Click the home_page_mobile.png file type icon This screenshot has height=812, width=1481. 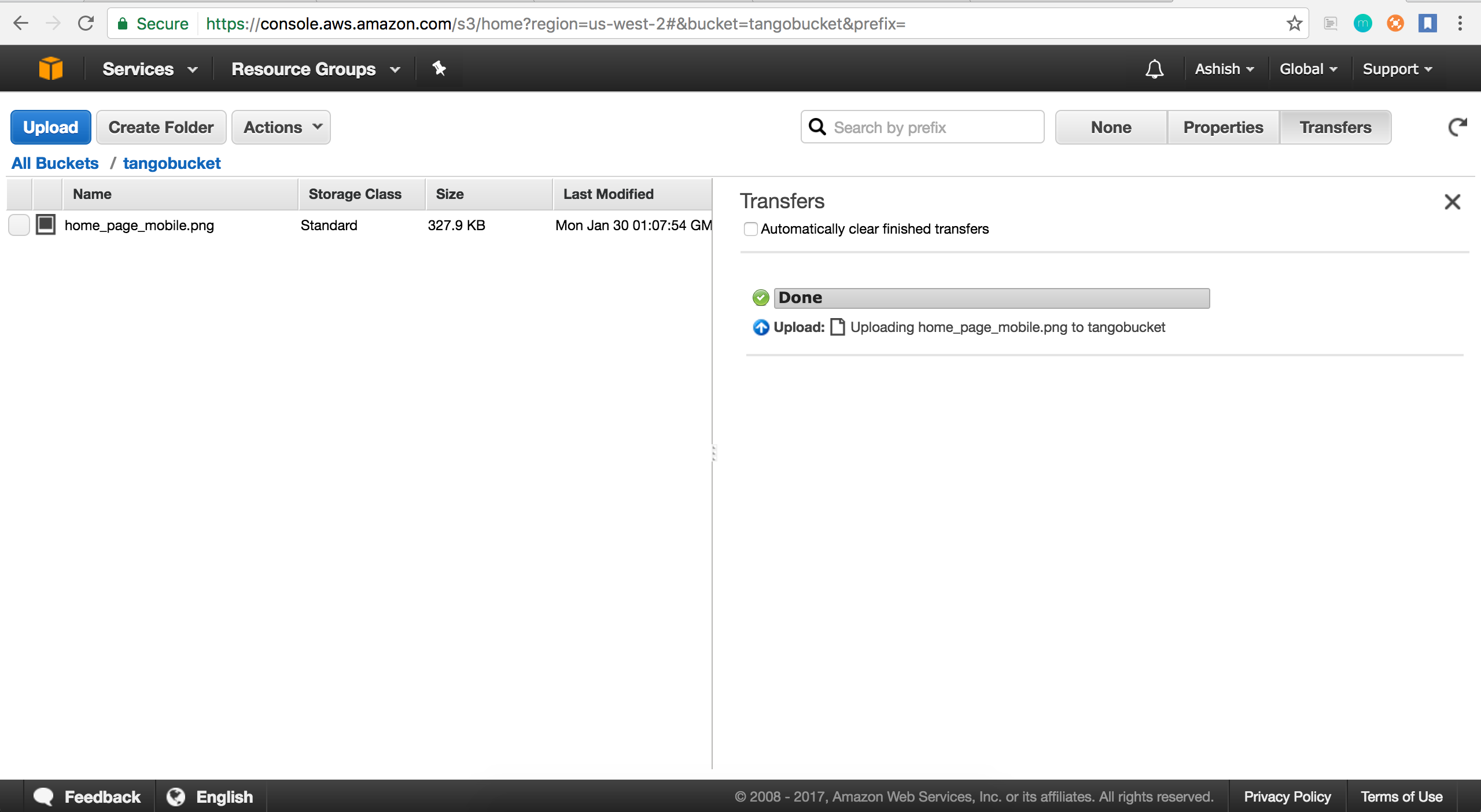(46, 224)
